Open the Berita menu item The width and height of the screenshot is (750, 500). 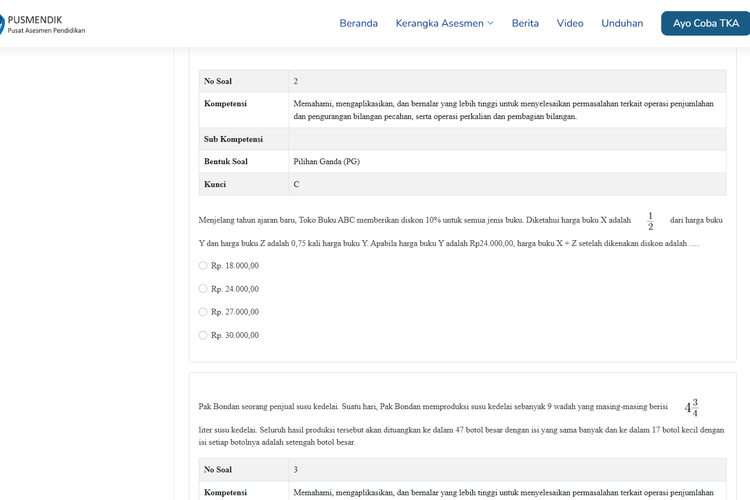[x=525, y=23]
